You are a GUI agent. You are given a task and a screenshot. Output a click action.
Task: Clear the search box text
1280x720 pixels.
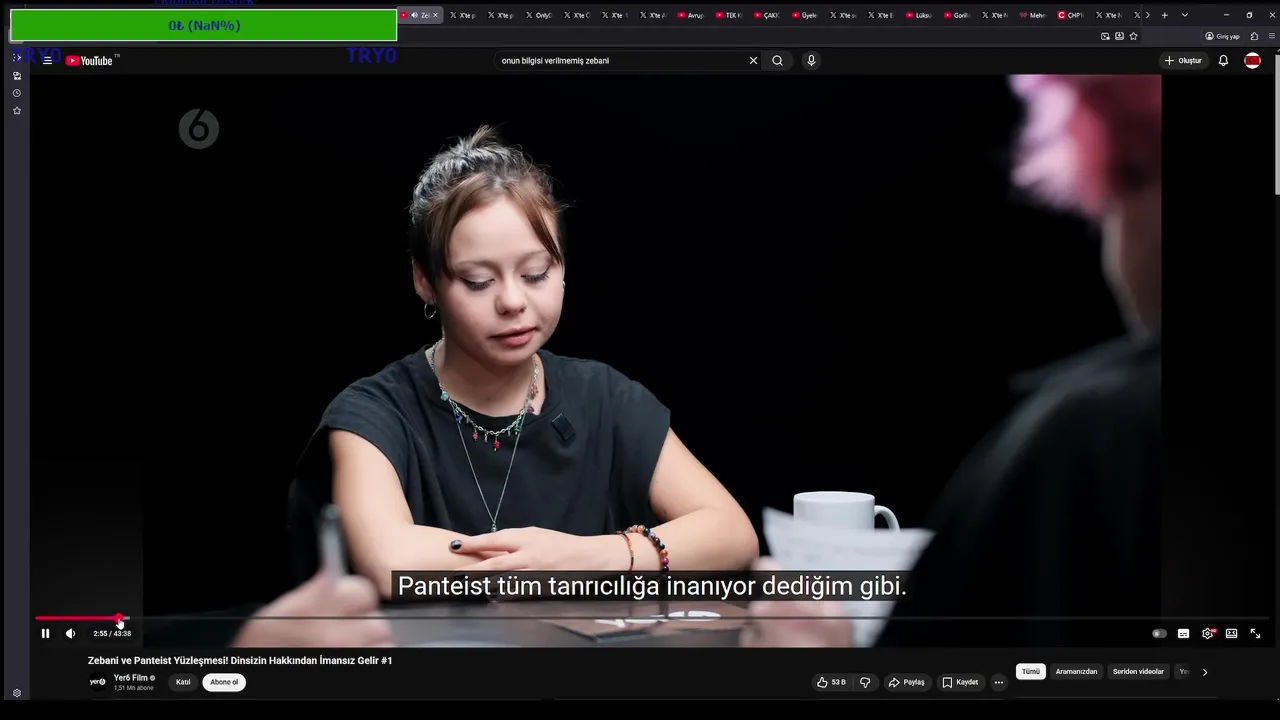tap(753, 60)
